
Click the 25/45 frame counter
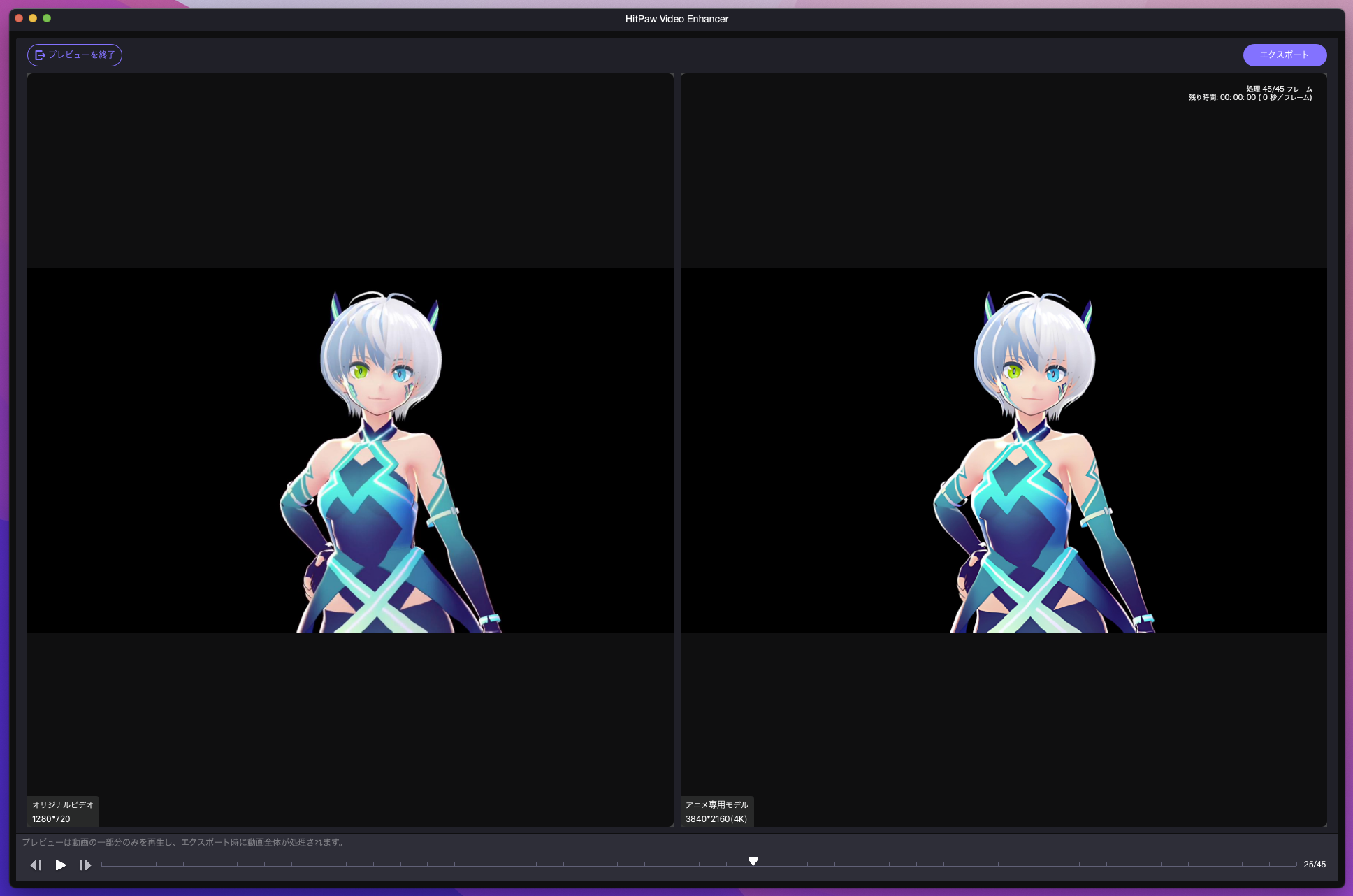[1315, 865]
